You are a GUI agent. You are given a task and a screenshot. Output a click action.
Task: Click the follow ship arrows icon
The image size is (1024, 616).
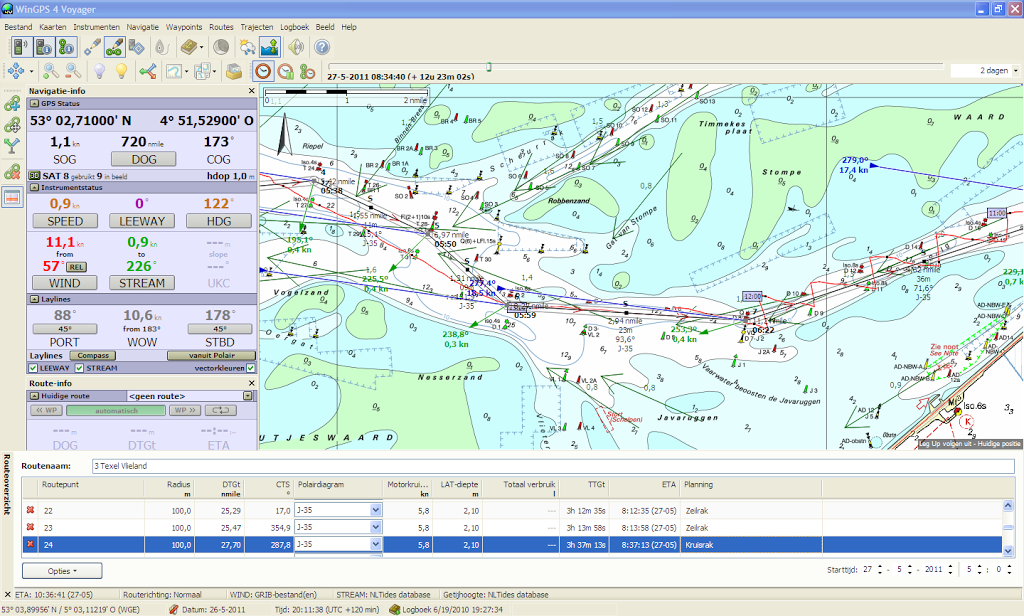(148, 71)
